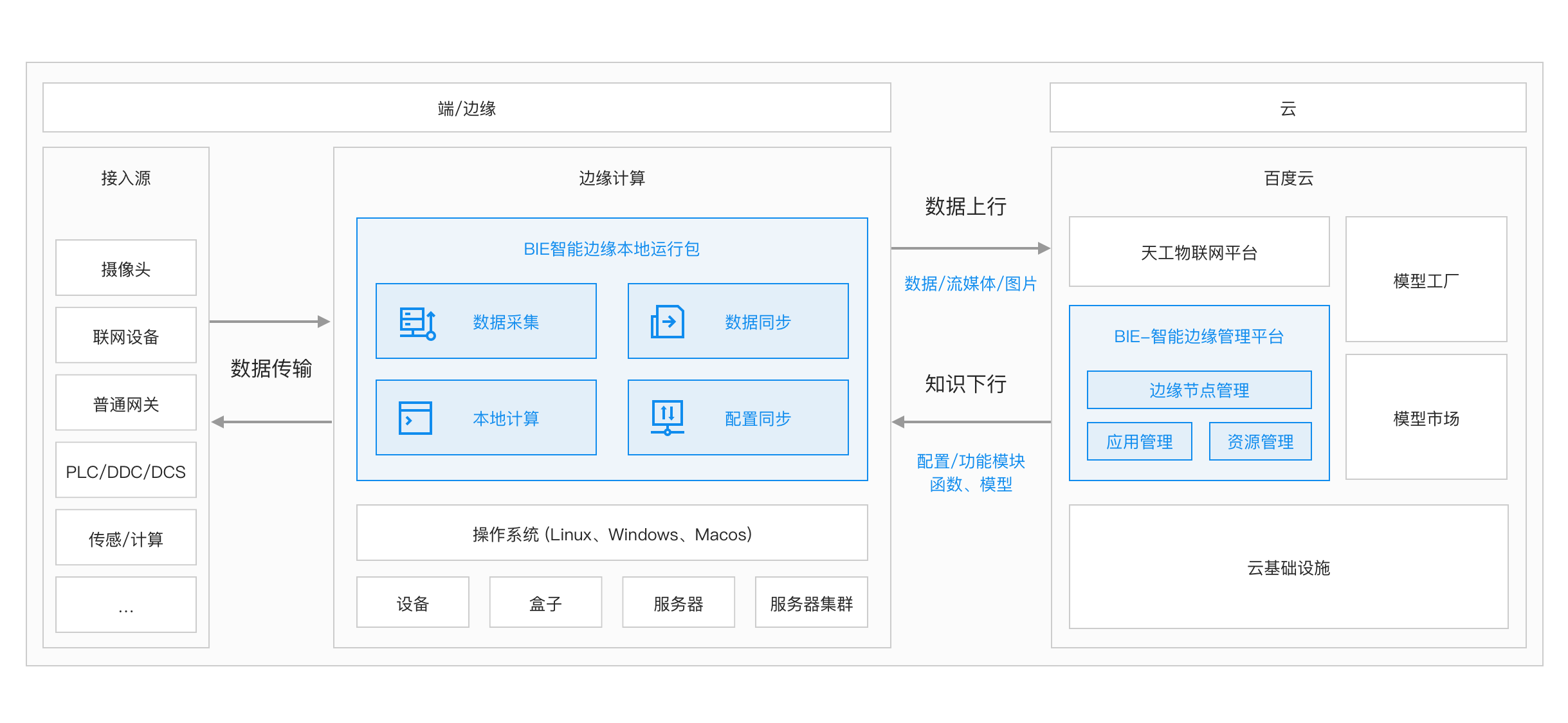This screenshot has height=723, width=1568.
Task: Open the 天工物联网平台 platform link
Action: tap(1199, 253)
